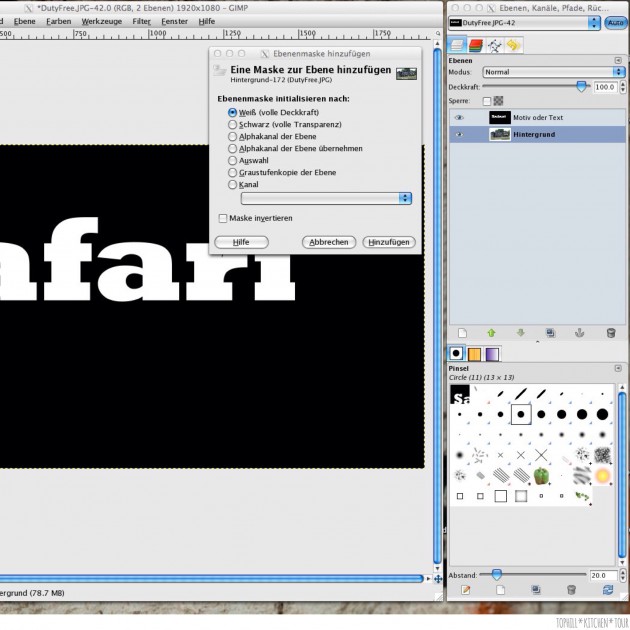Screen dimensions: 630x630
Task: Open the navigation icon at canvas corner
Action: pyautogui.click(x=438, y=579)
